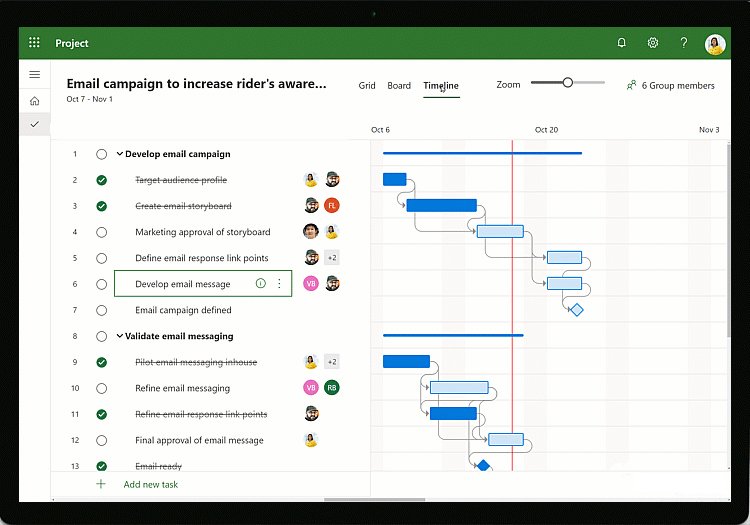Viewport: 750px width, 525px height.
Task: Uncheck the Target audience profile task
Action: [101, 180]
